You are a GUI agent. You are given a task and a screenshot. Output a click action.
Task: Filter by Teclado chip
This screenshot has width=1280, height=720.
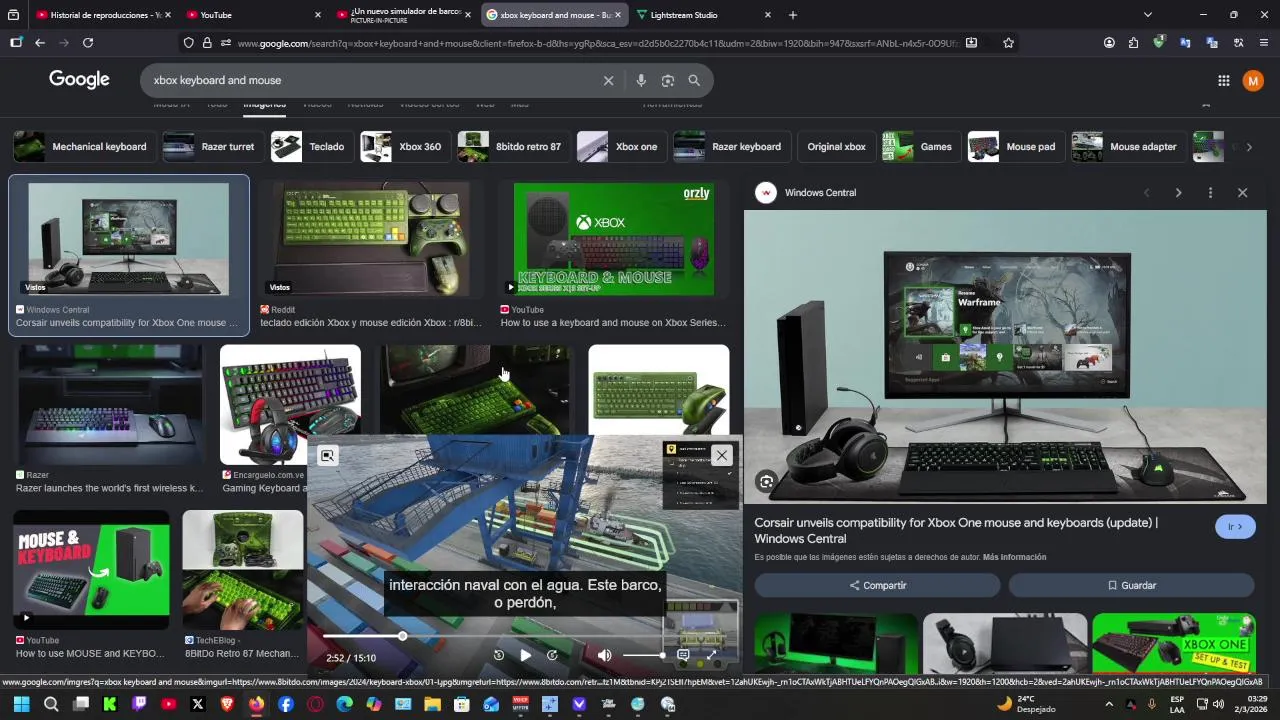point(312,147)
